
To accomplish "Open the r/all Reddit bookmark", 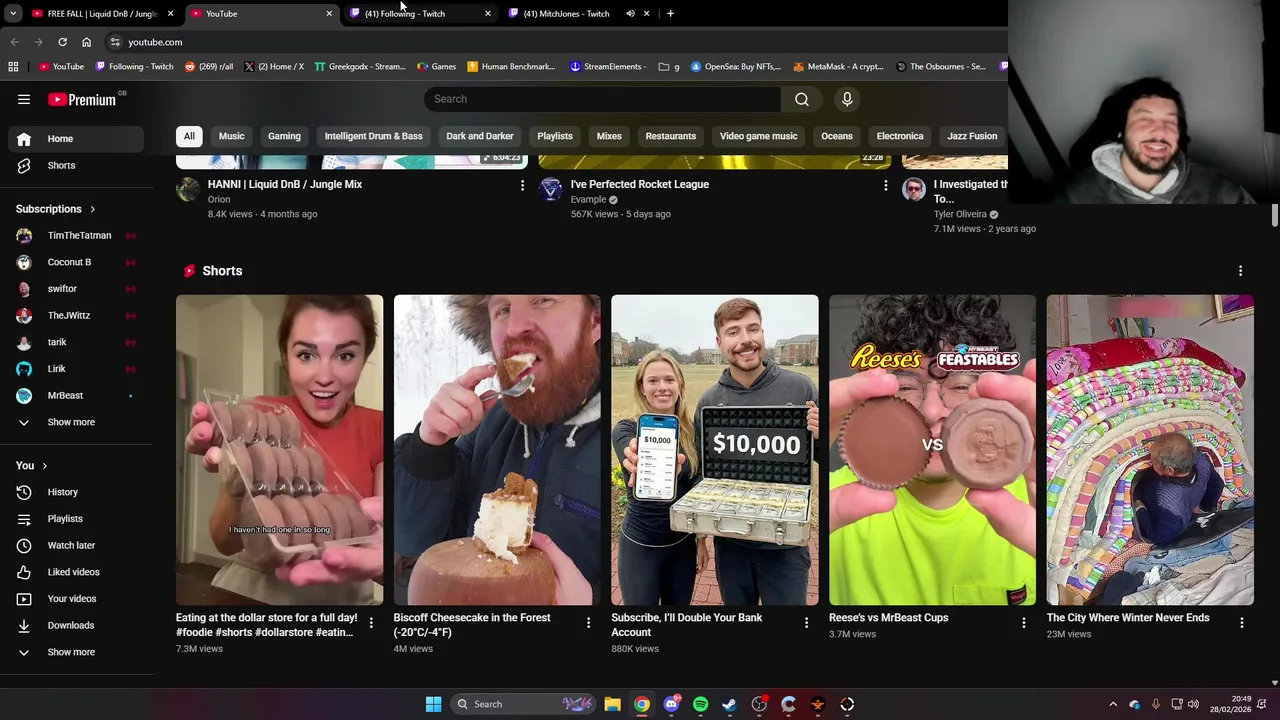I will click(x=209, y=67).
